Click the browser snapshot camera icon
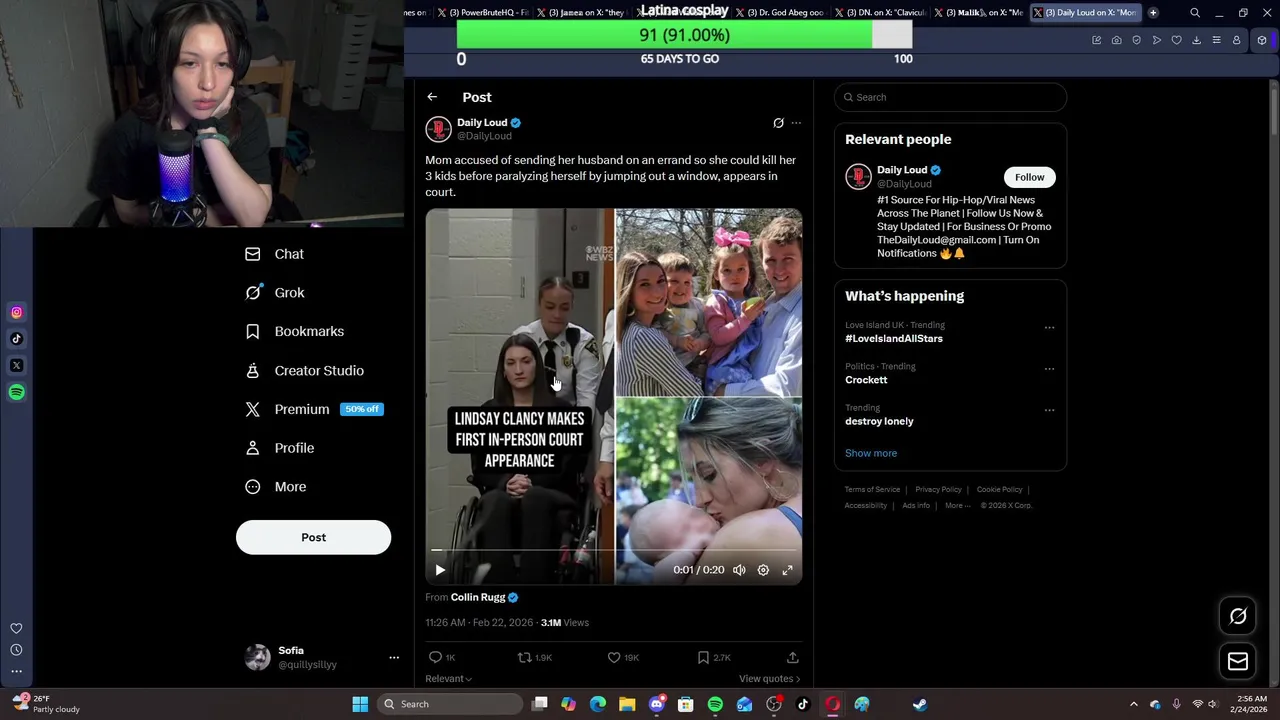 click(1116, 40)
